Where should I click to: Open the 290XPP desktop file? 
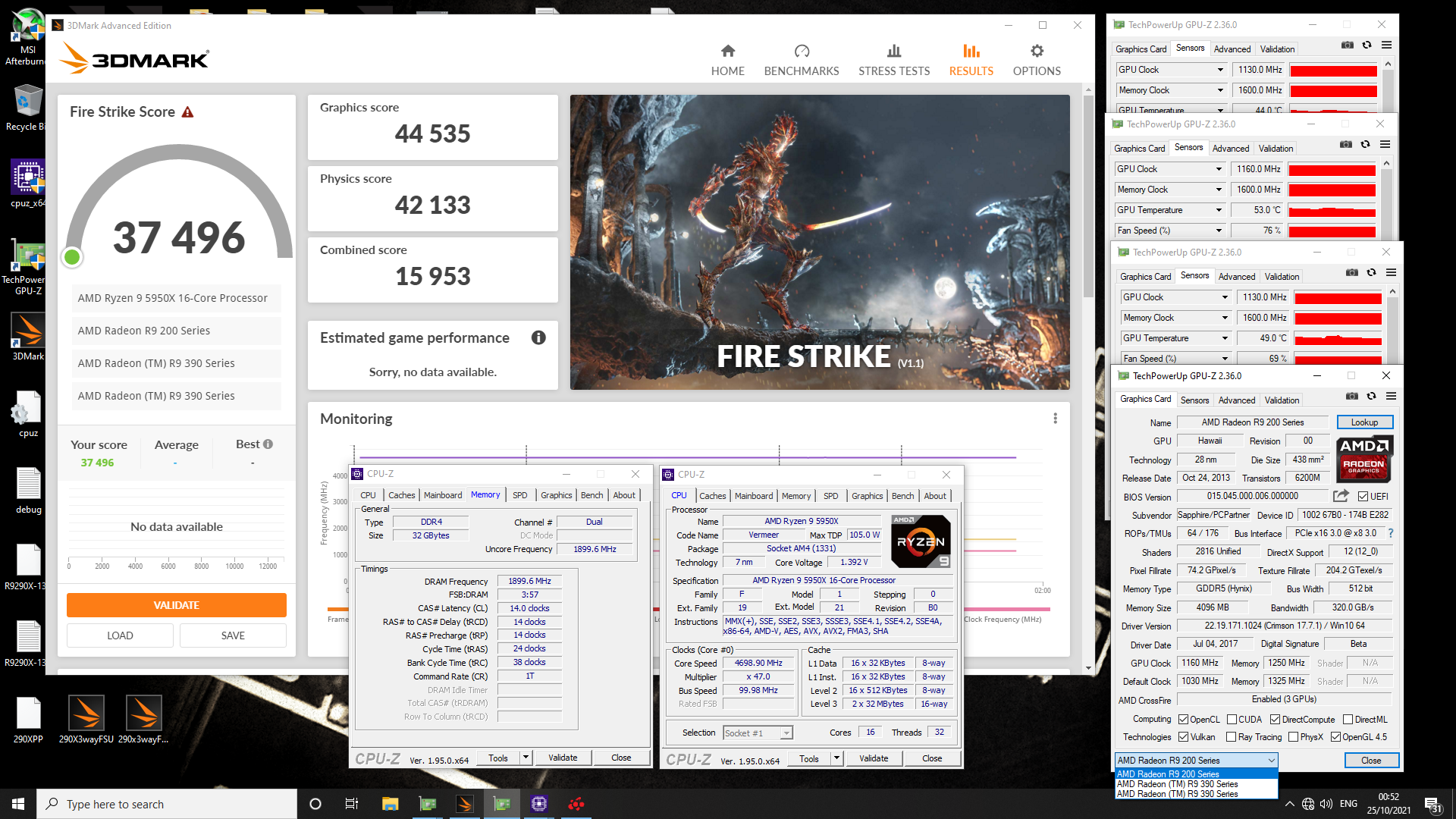[28, 720]
